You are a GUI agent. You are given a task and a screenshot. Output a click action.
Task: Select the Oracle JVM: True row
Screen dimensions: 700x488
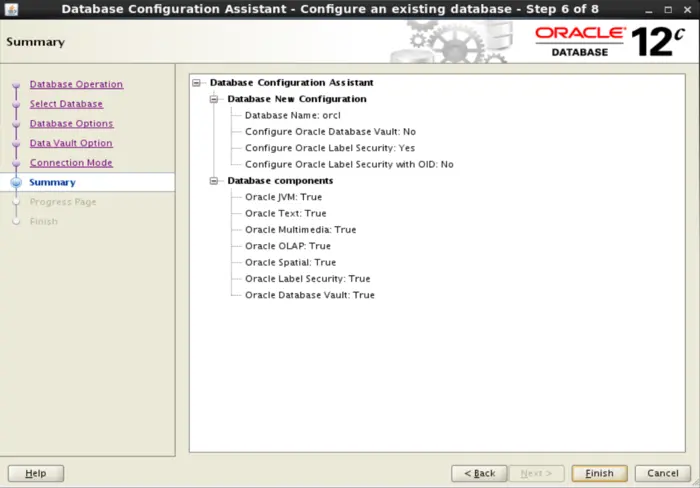click(283, 197)
